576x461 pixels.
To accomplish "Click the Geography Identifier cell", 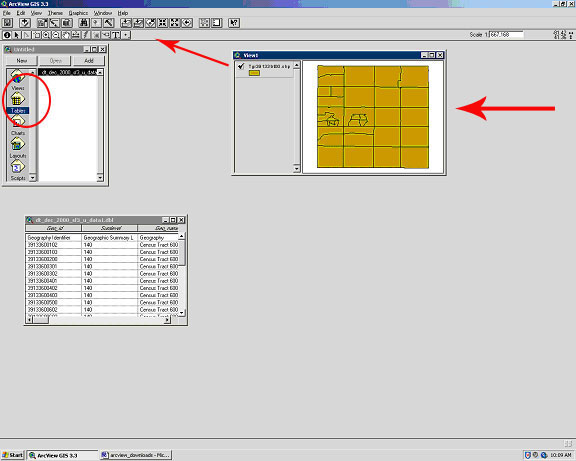I will coord(53,238).
